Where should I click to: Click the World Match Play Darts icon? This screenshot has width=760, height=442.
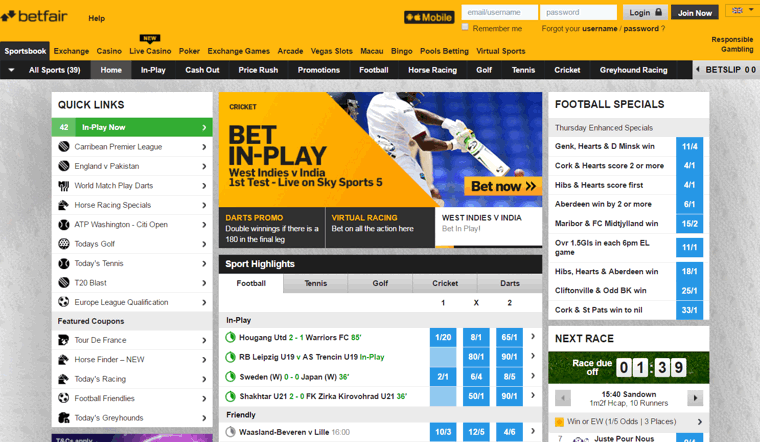coord(63,186)
